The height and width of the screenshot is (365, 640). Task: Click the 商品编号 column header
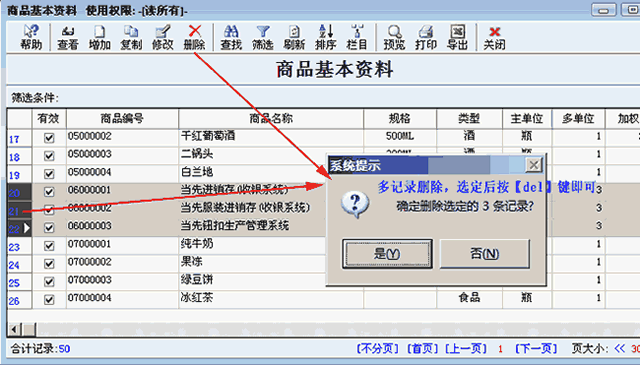point(122,119)
